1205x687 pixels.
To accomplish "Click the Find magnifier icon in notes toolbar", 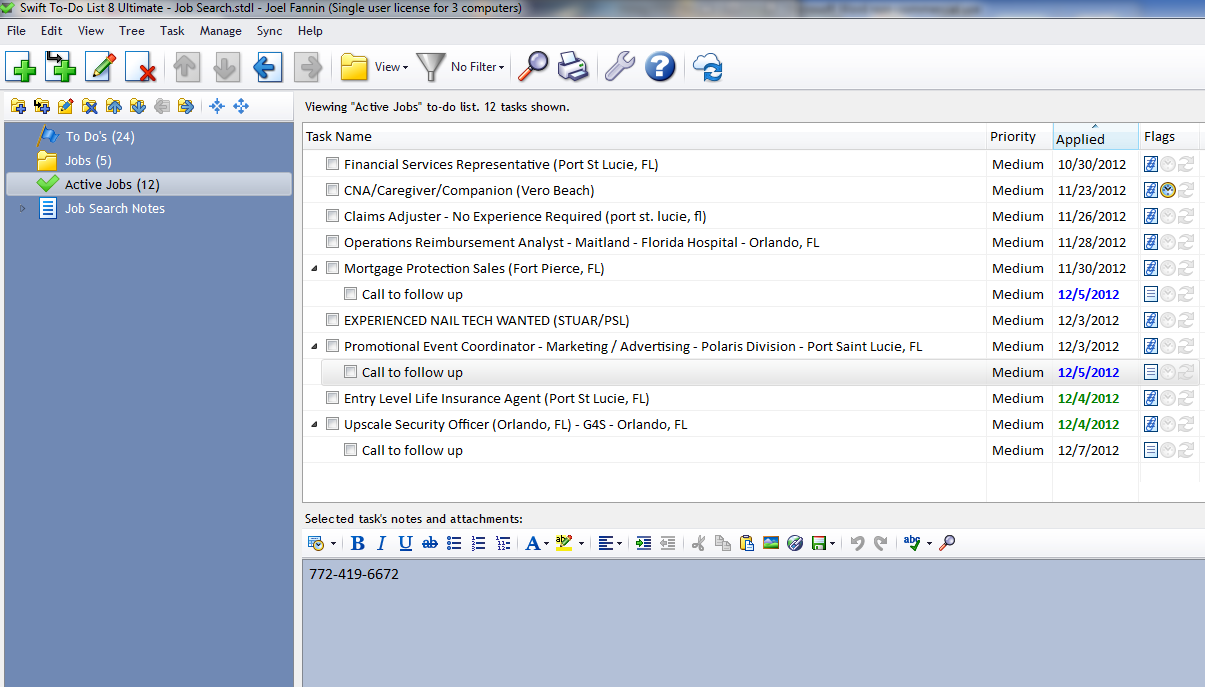I will (947, 543).
